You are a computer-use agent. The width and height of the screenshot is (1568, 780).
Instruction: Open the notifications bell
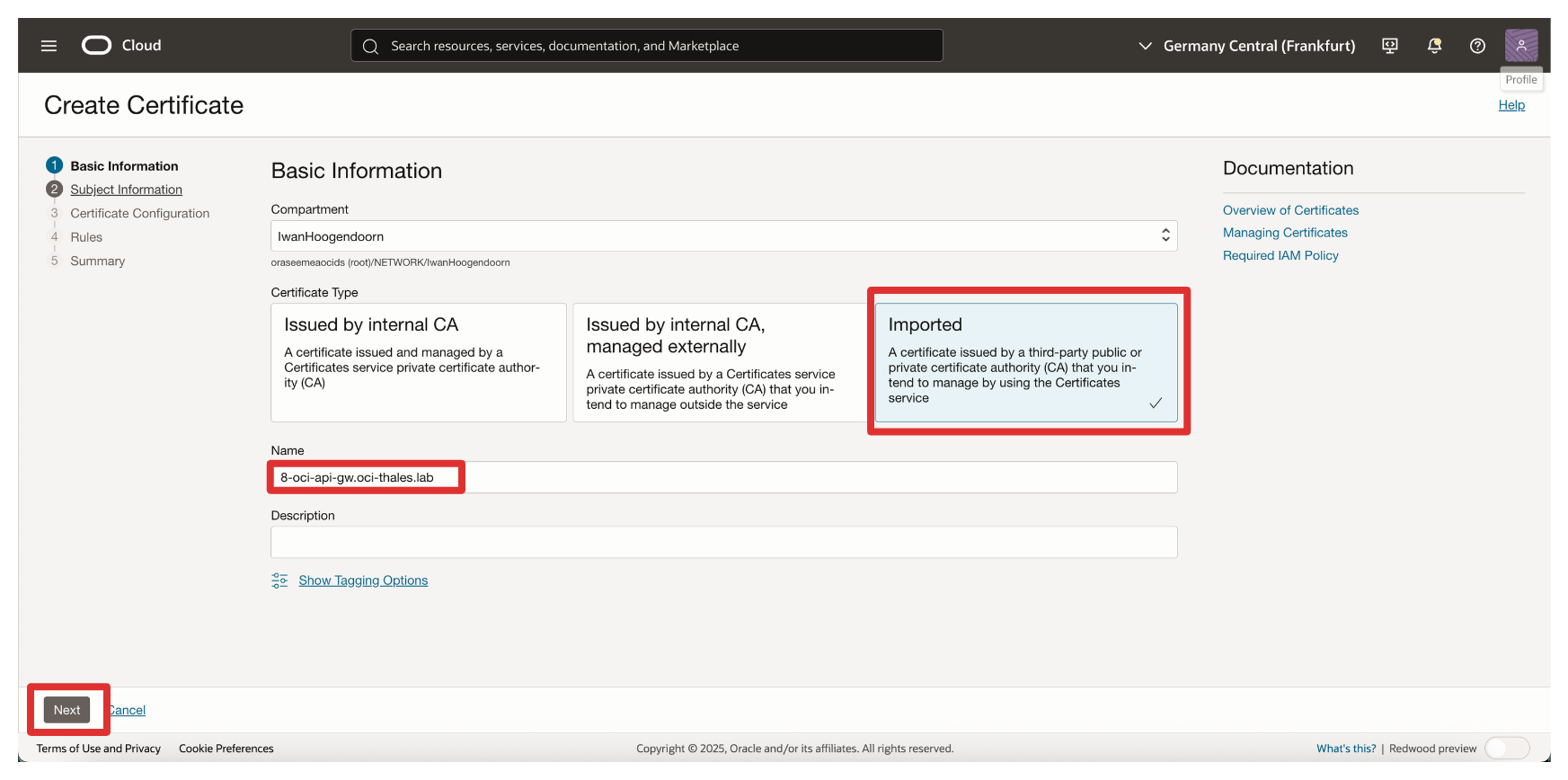(x=1434, y=46)
